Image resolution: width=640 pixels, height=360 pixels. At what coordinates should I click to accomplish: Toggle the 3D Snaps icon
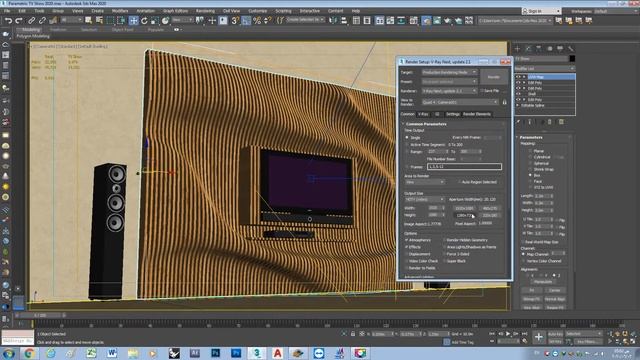pyautogui.click(x=235, y=20)
